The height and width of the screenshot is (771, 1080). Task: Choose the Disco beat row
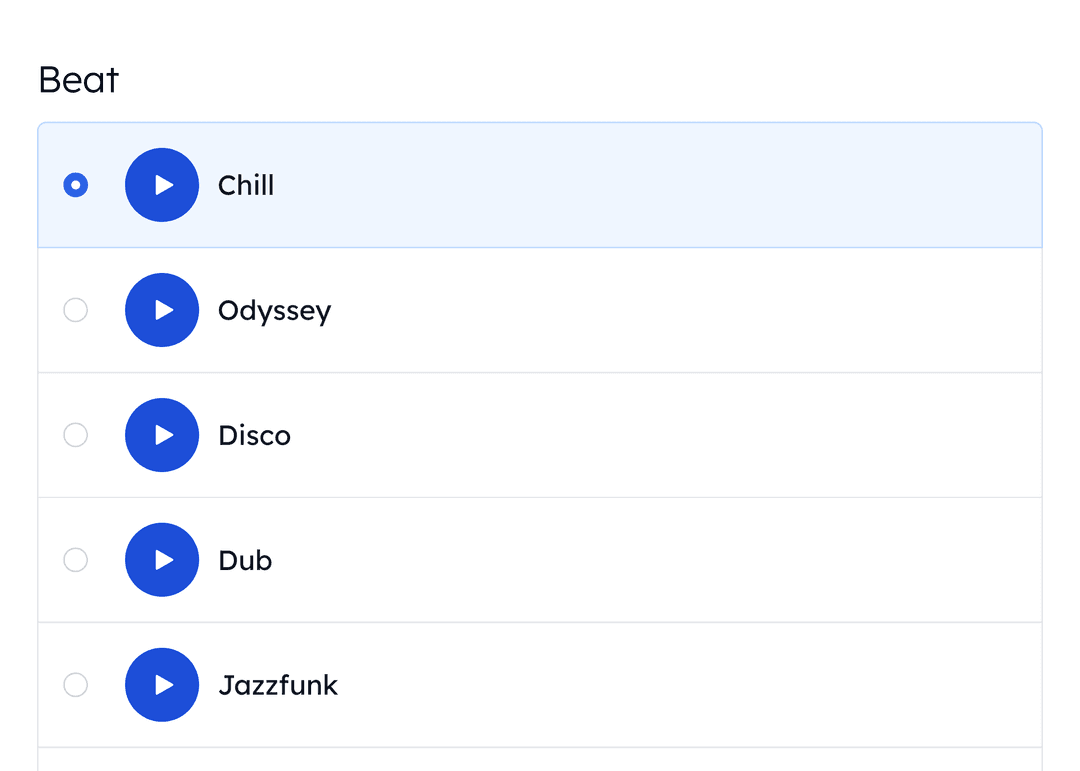pos(600,435)
